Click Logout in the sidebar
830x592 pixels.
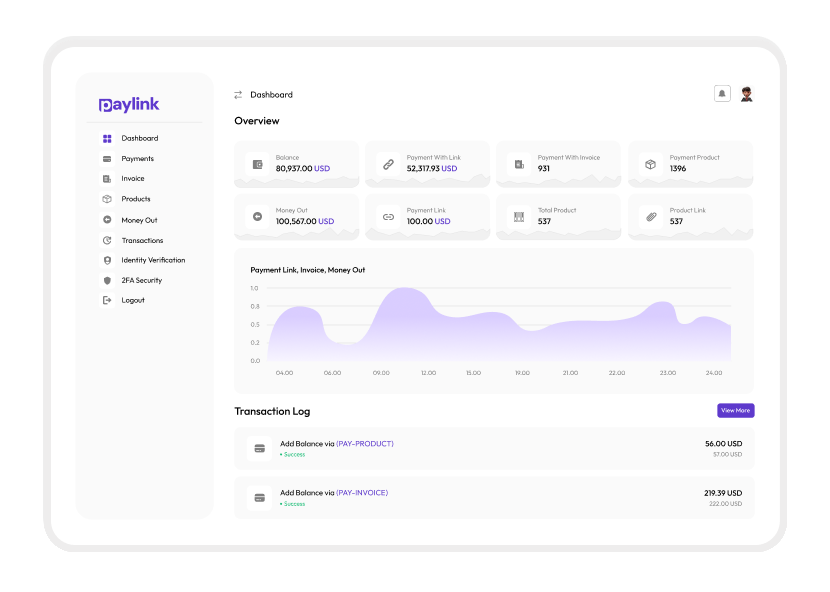132,300
